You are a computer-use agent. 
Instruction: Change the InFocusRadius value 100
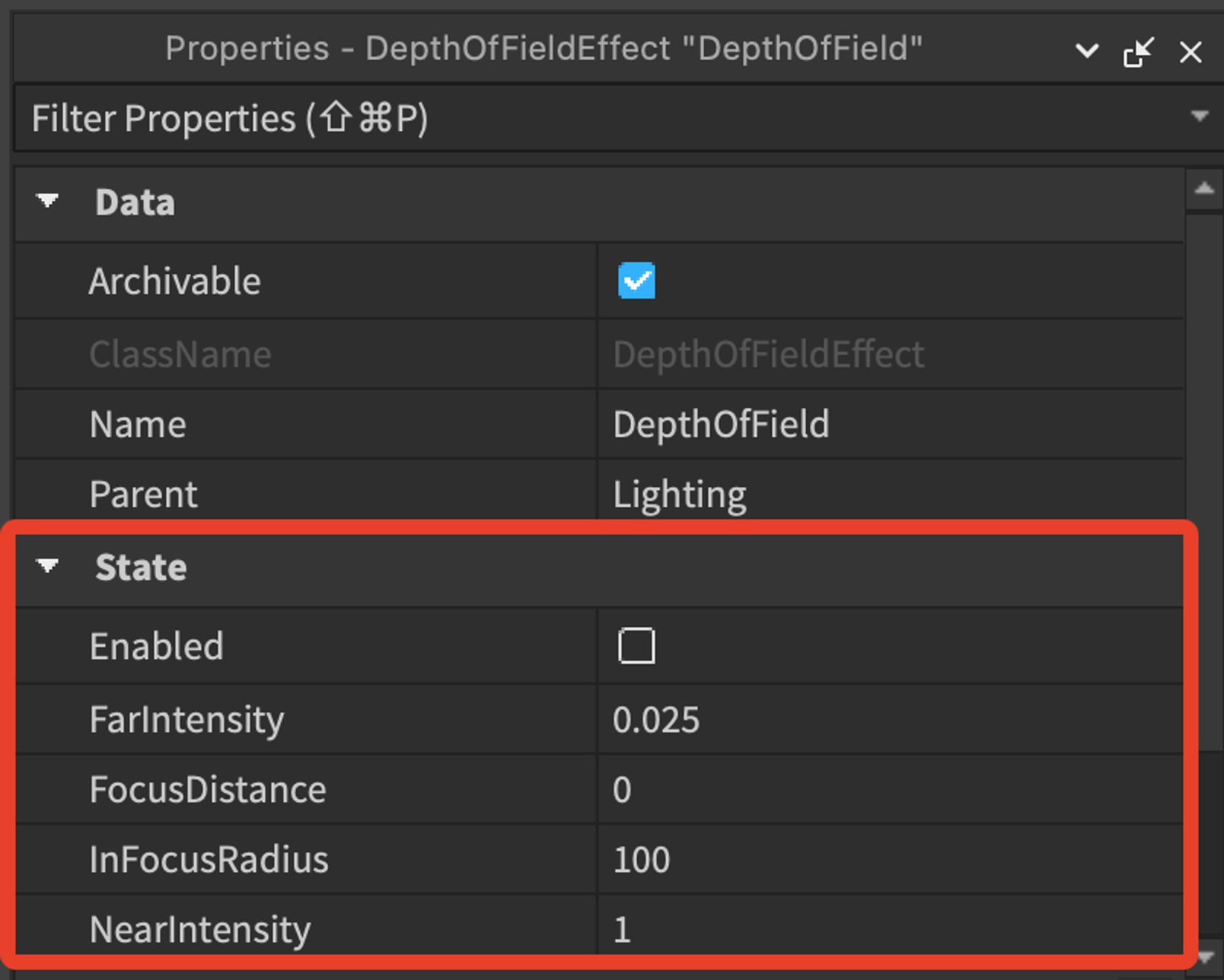pos(891,859)
